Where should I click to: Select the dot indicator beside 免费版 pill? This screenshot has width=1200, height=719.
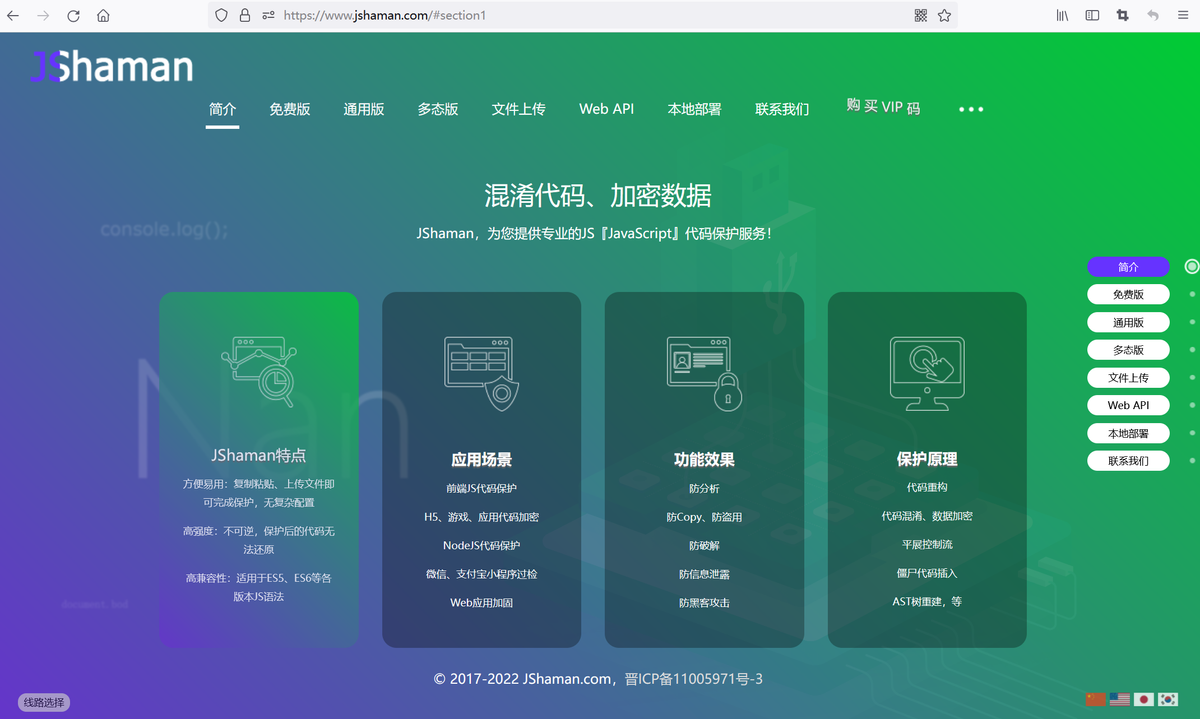click(1192, 295)
